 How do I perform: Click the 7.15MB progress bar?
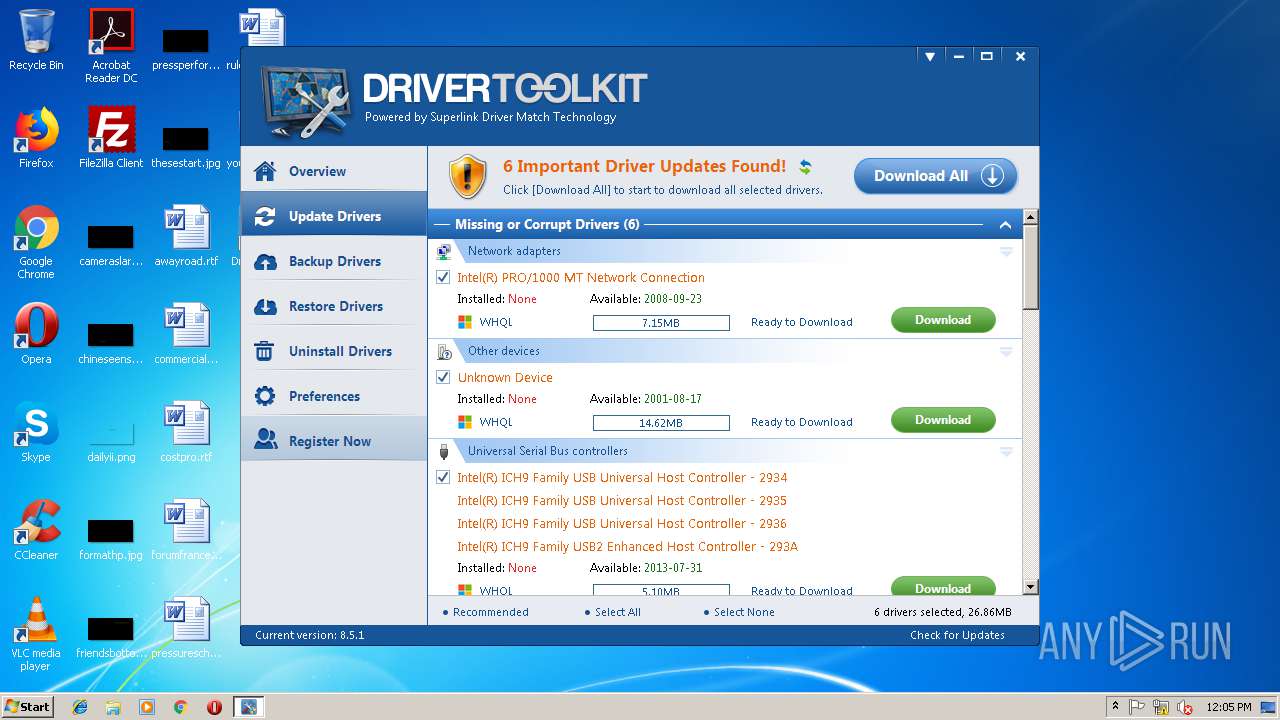click(661, 323)
